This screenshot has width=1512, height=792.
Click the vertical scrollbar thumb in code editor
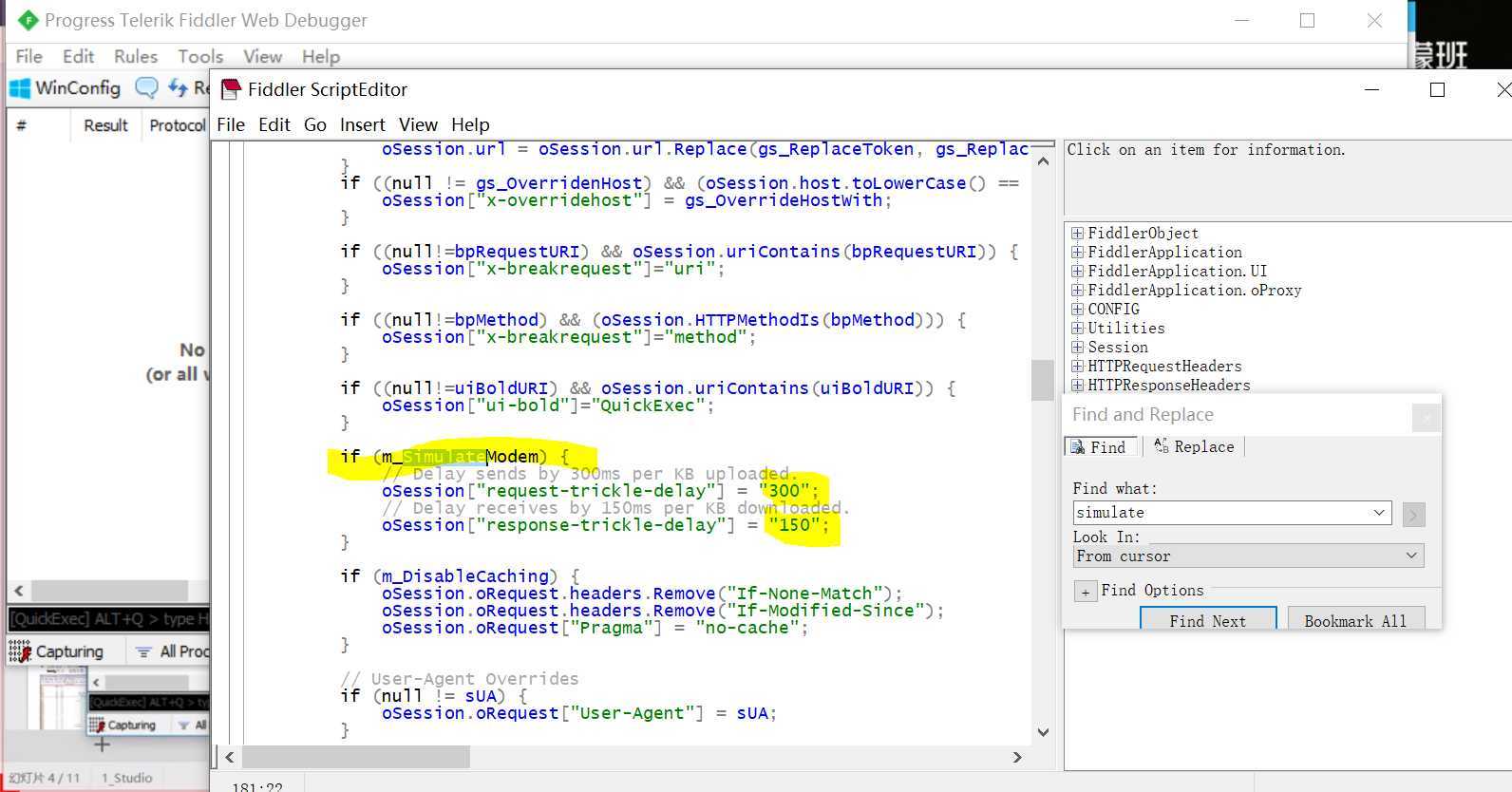1043,380
